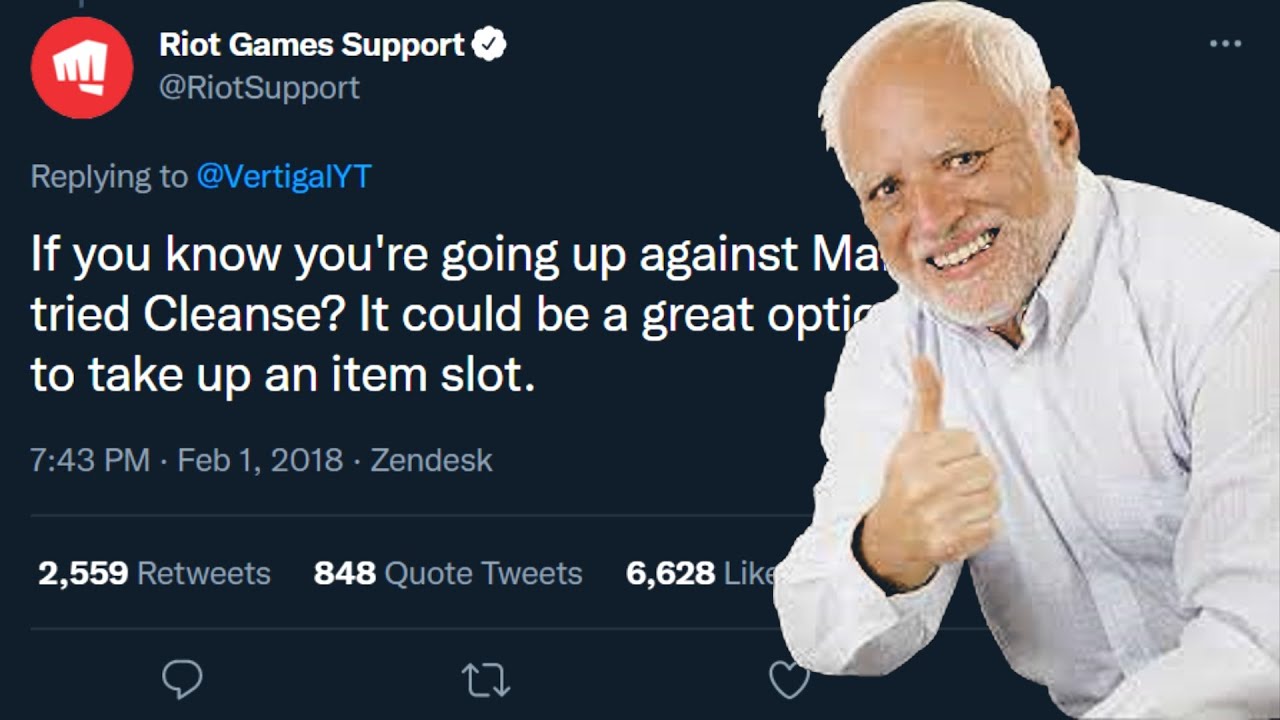Click the Feb 1, 2018 date
This screenshot has height=720, width=1280.
point(260,461)
